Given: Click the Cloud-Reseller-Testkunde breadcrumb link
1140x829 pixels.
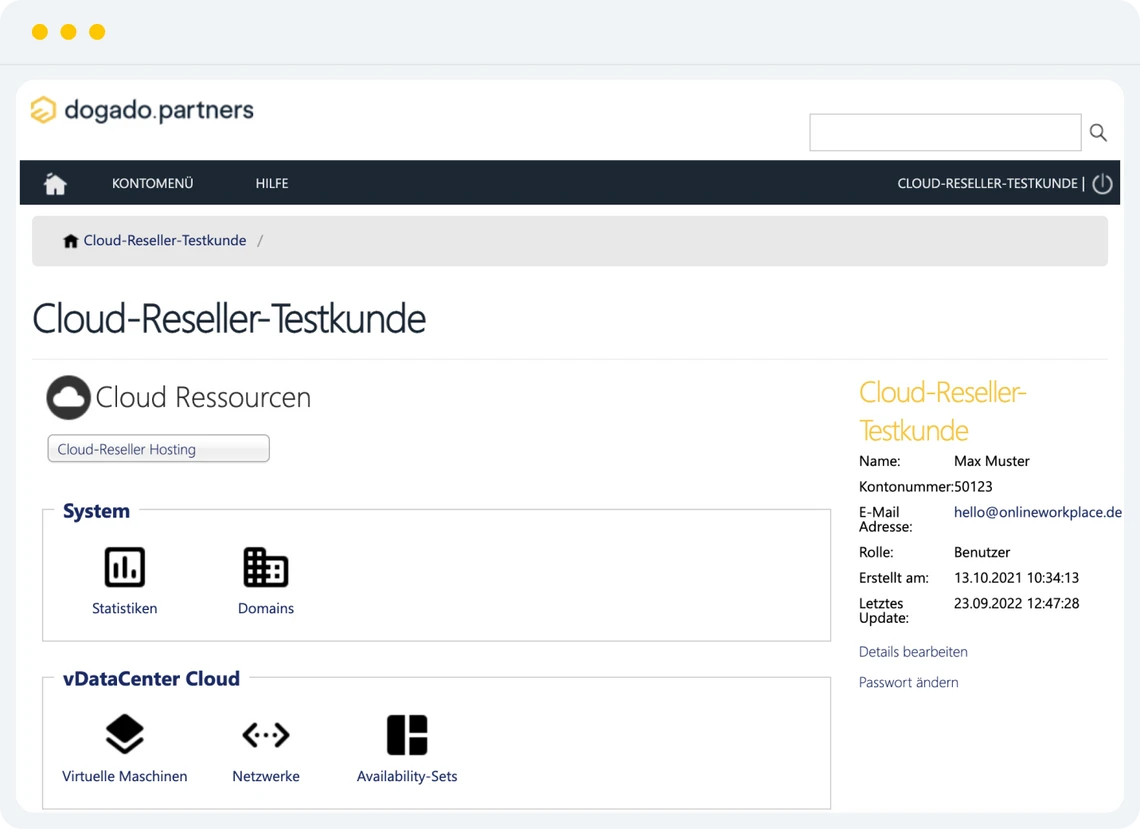Looking at the screenshot, I should pyautogui.click(x=165, y=241).
